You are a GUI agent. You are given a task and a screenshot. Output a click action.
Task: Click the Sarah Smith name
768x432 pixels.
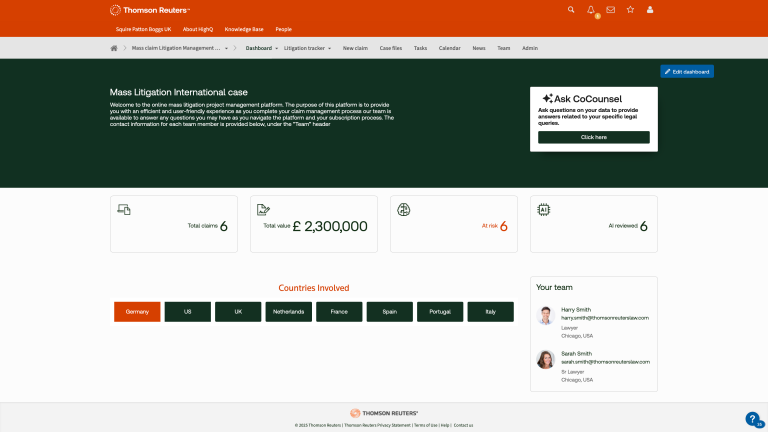tap(576, 354)
